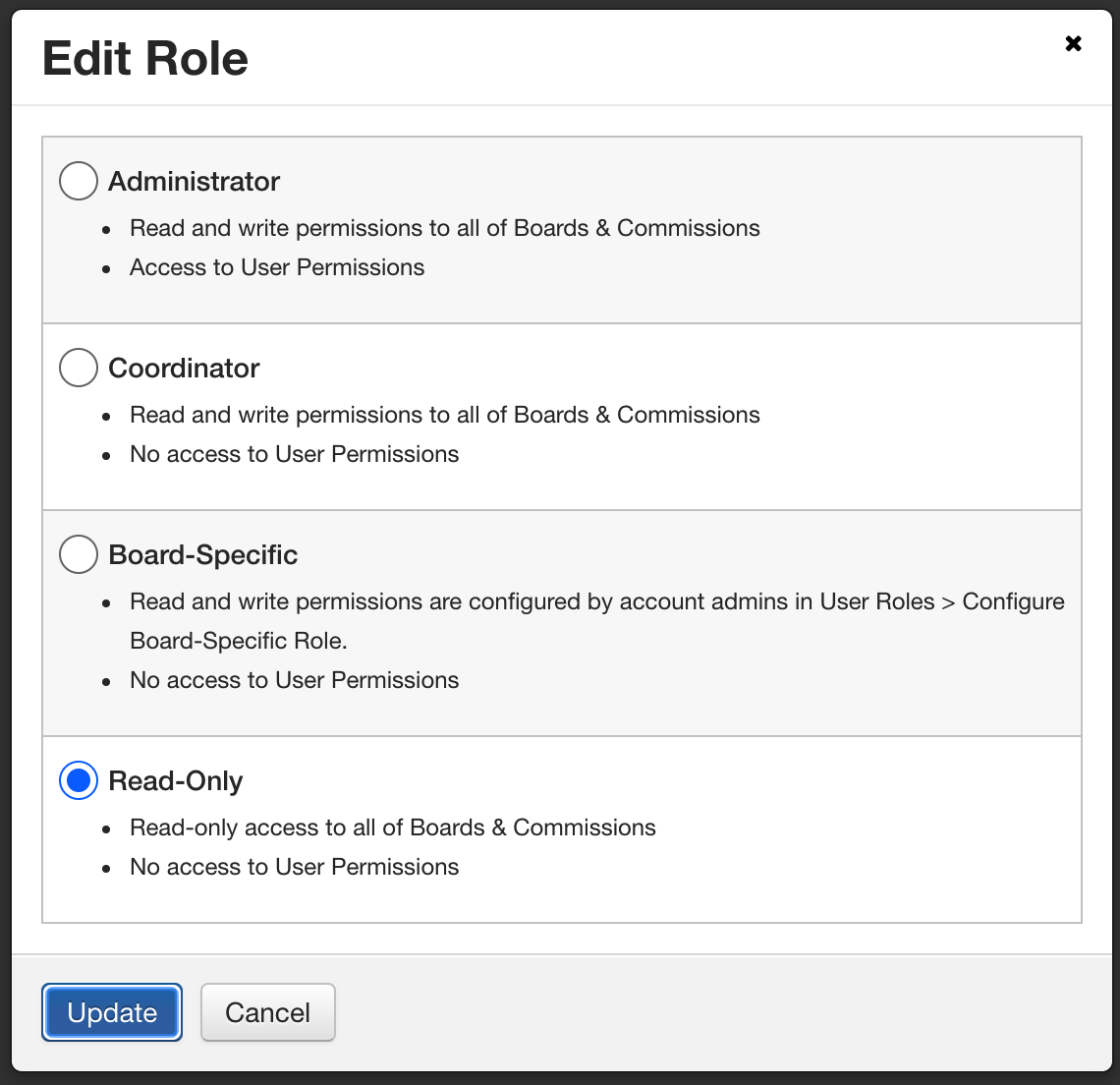The image size is (1120, 1085).
Task: Select the Coordinator role radio button
Action: point(79,368)
